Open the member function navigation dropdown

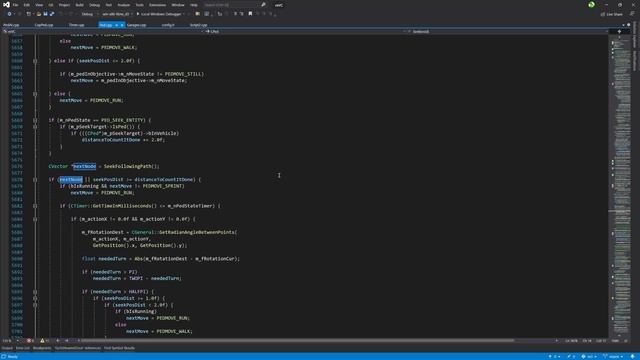click(509, 31)
